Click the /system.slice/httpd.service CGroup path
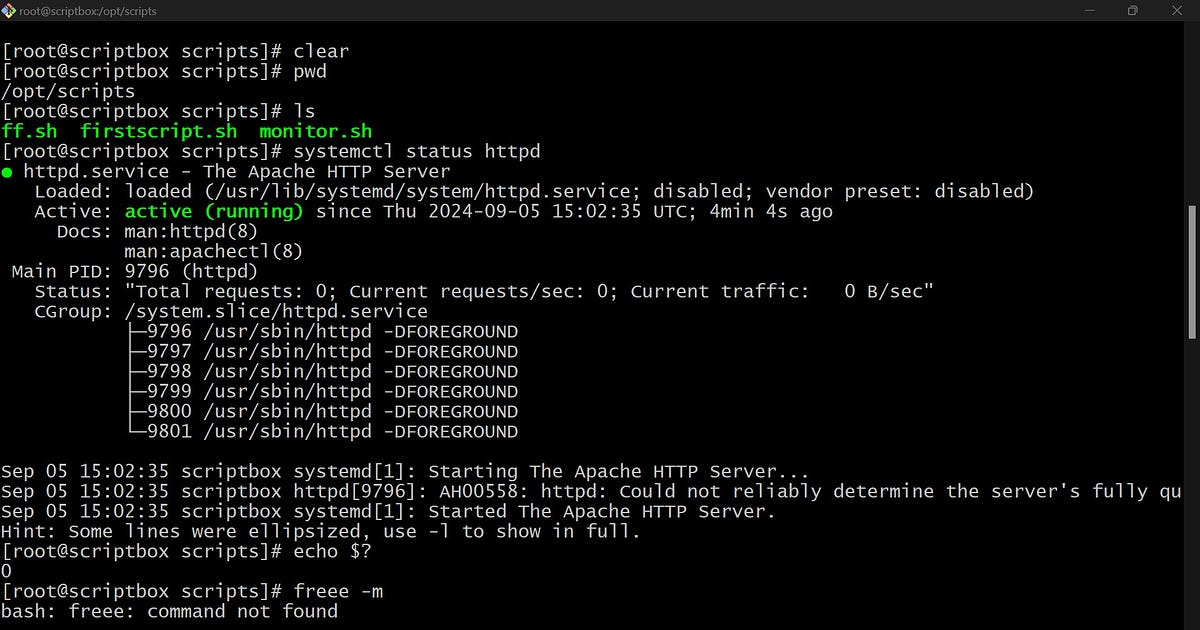Screen dimensions: 1200x630 [277, 311]
